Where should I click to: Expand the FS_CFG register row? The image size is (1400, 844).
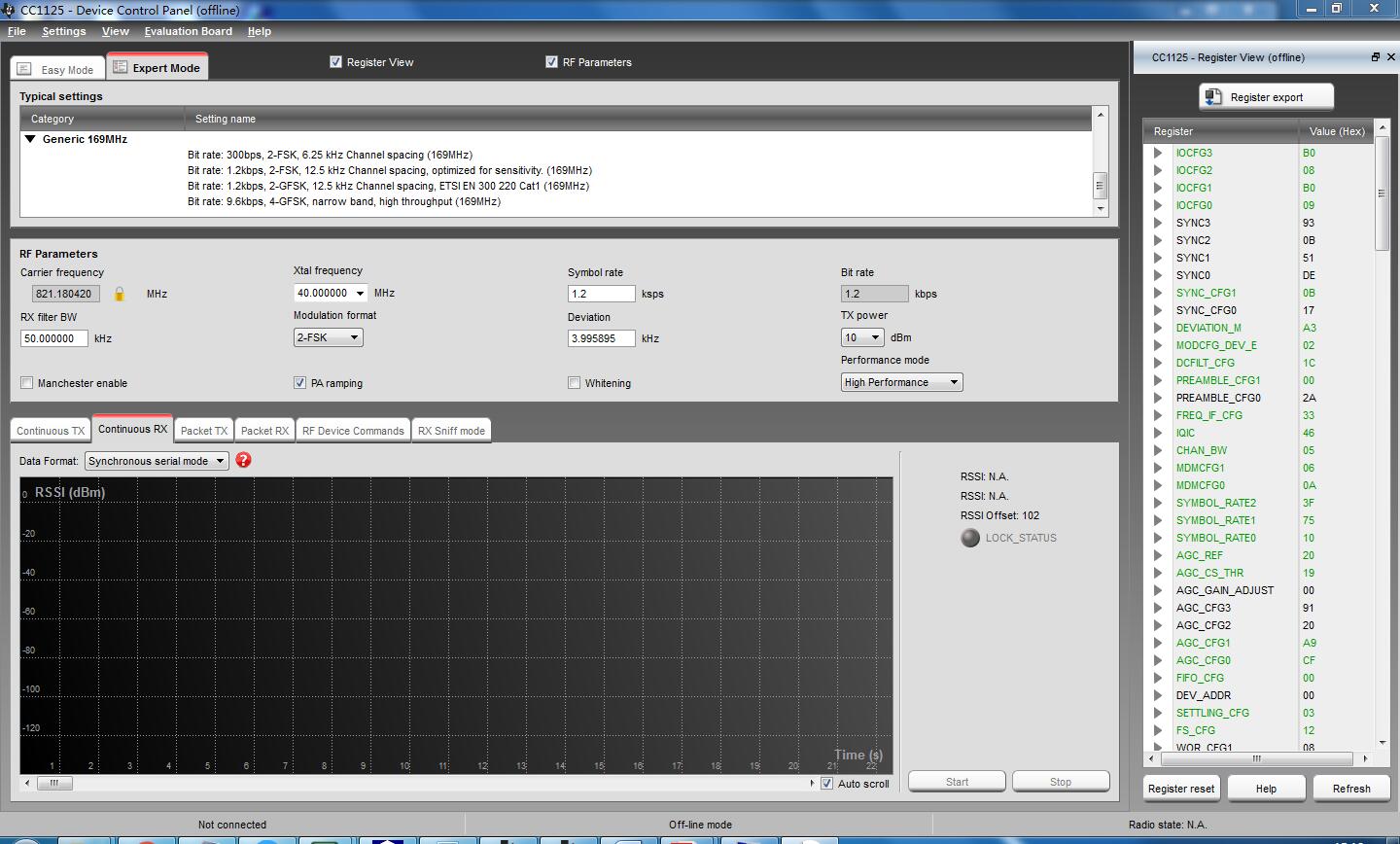coord(1158,730)
